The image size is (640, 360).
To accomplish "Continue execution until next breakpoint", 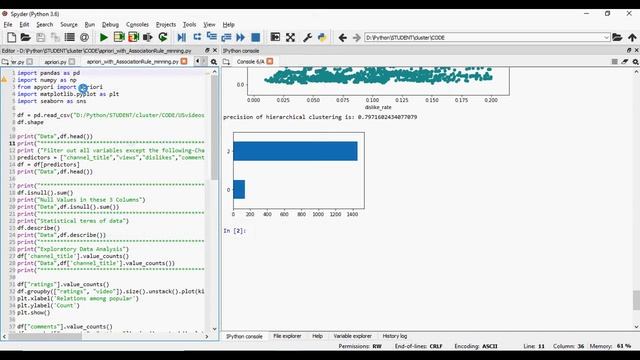I will point(241,38).
